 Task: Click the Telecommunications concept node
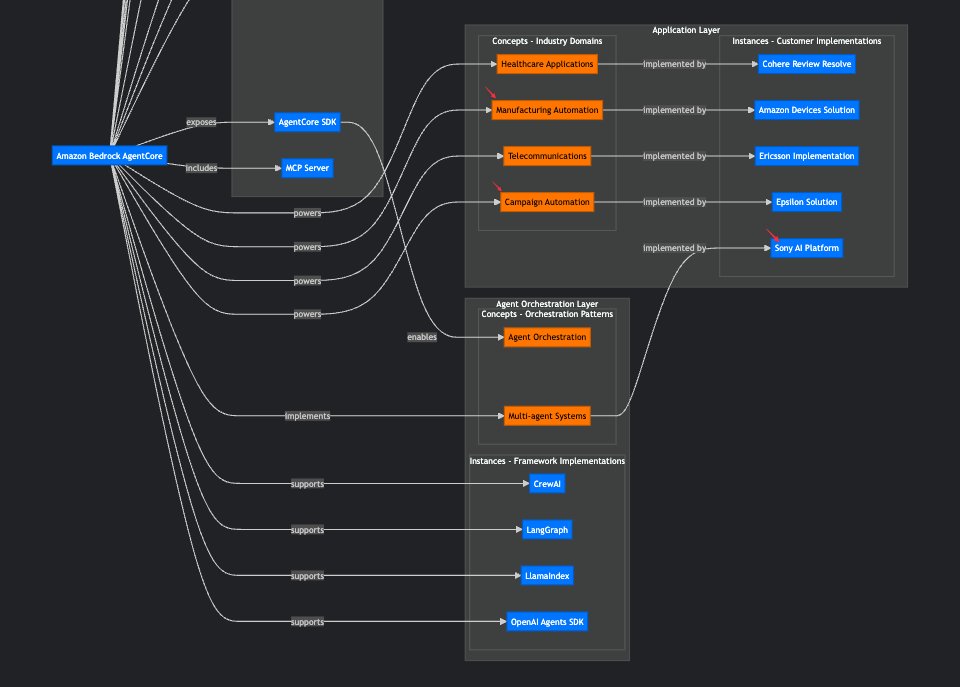(547, 156)
